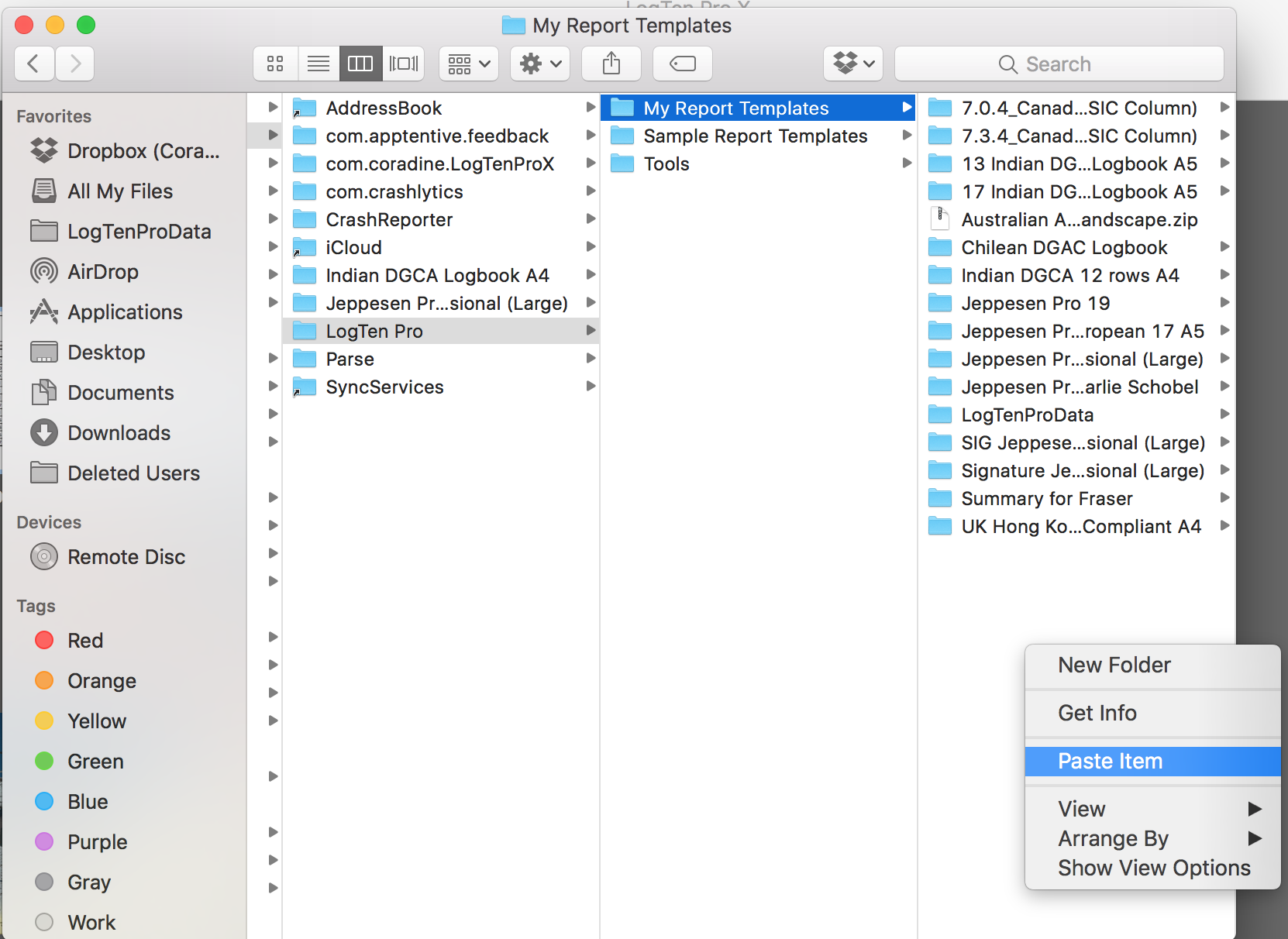This screenshot has height=939, width=1288.
Task: Select UK Hong Ko...Compliant A4 folder
Action: (1076, 526)
